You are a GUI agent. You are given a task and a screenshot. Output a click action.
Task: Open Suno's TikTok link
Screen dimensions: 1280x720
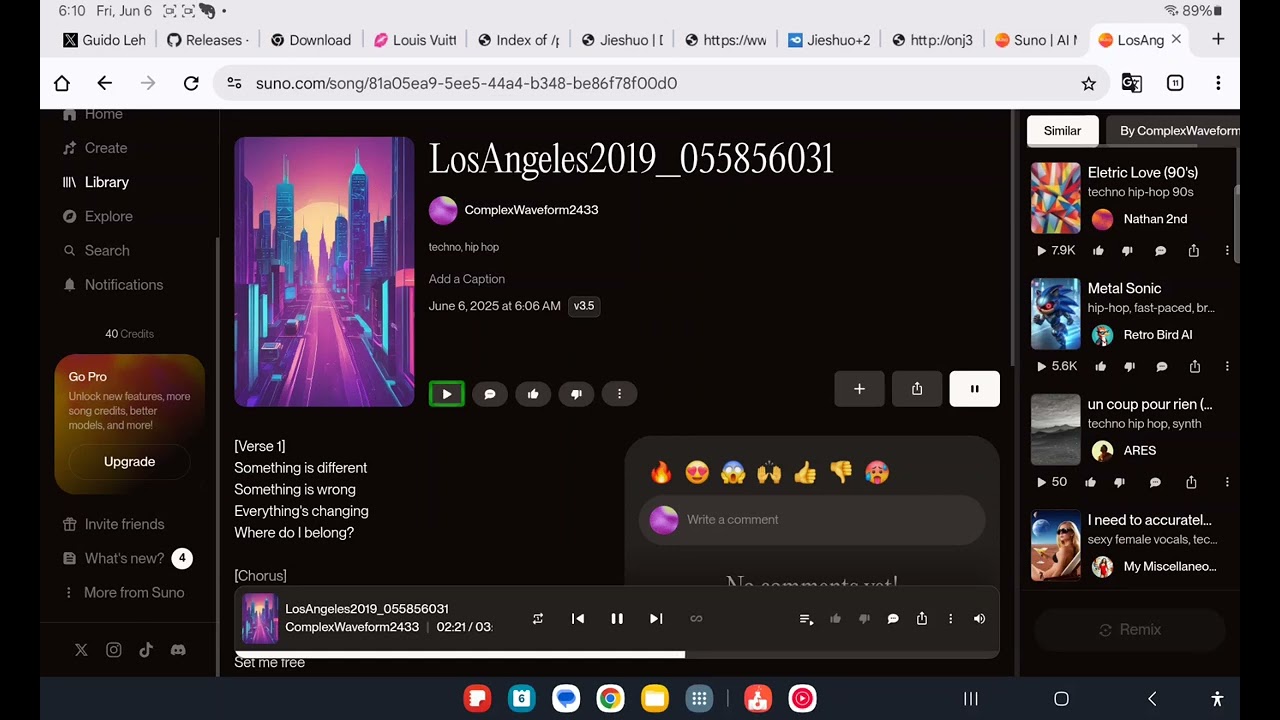coord(146,650)
